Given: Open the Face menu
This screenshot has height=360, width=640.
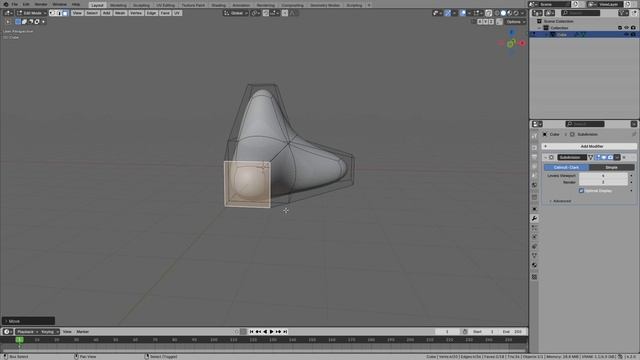Looking at the screenshot, I should tap(165, 13).
